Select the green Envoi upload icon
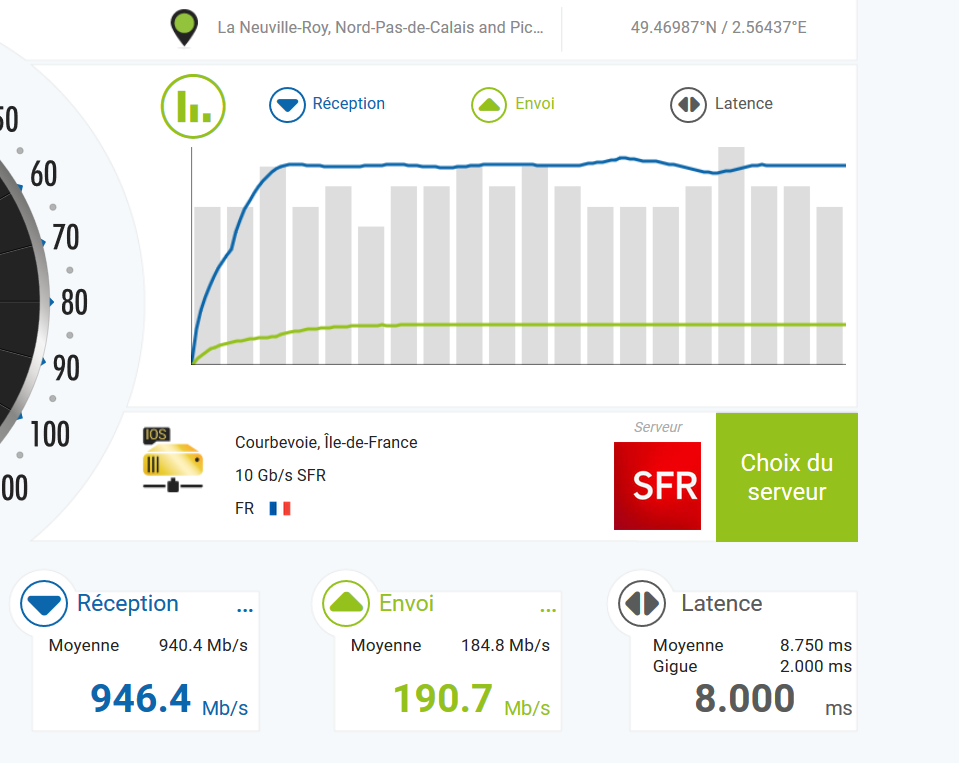 click(x=489, y=103)
